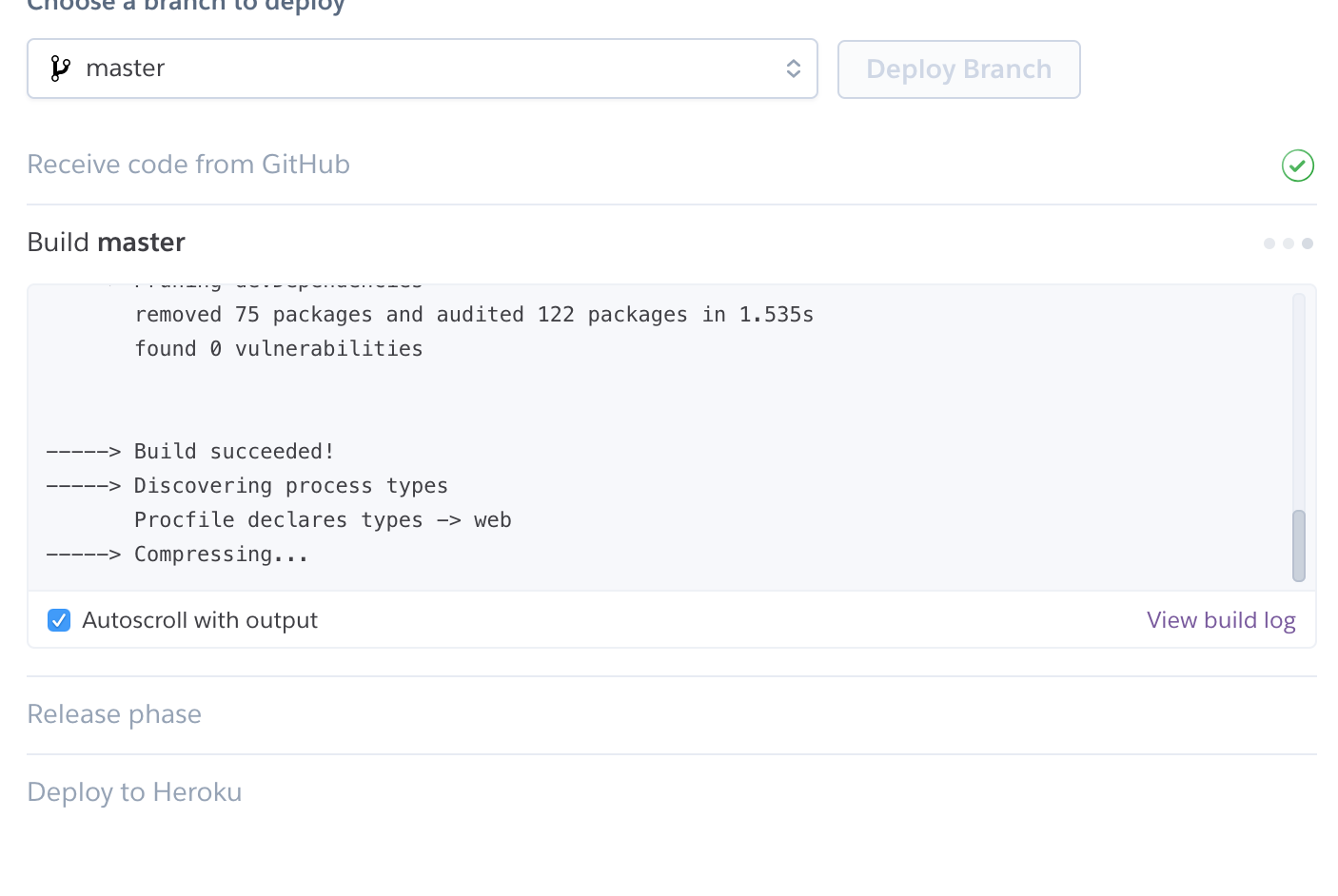This screenshot has width=1338, height=896.
Task: Open the master branch dropdown
Action: pos(422,68)
